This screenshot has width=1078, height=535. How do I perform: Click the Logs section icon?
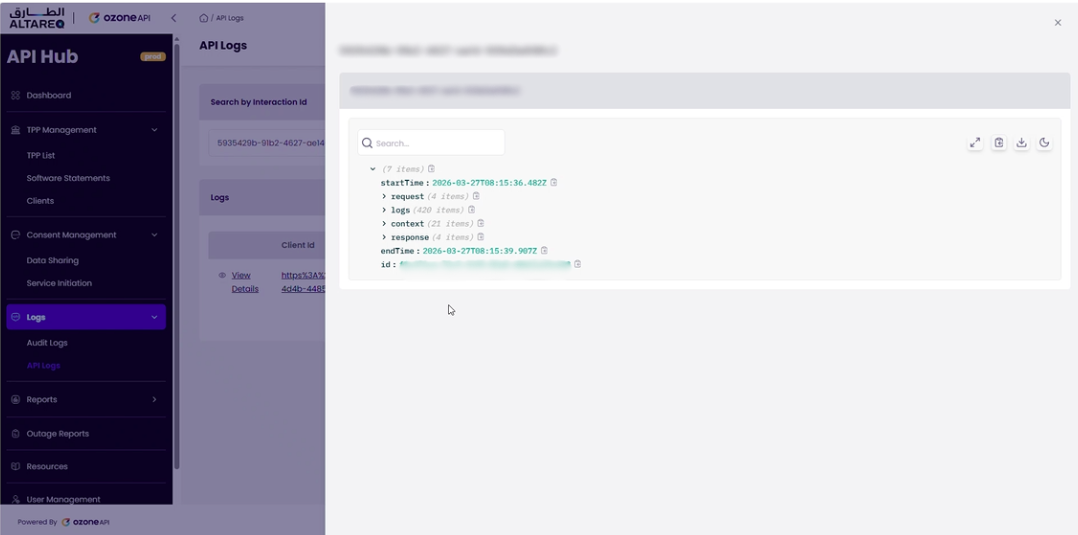click(16, 318)
